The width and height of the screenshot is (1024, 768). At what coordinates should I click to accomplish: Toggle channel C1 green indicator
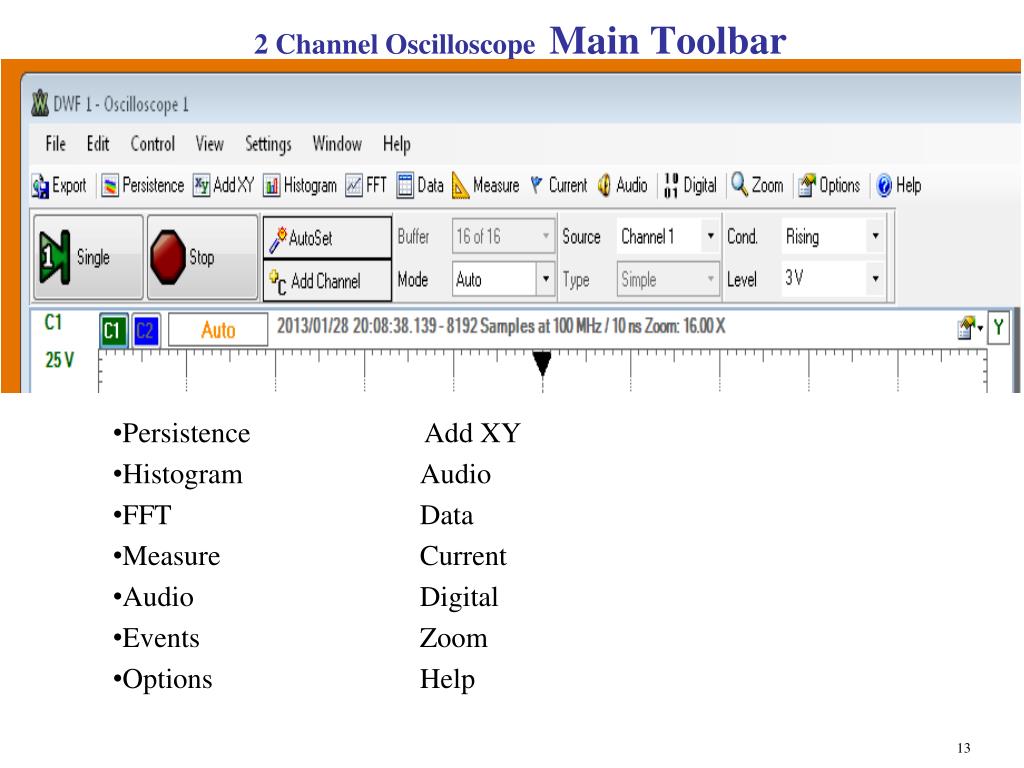[113, 330]
